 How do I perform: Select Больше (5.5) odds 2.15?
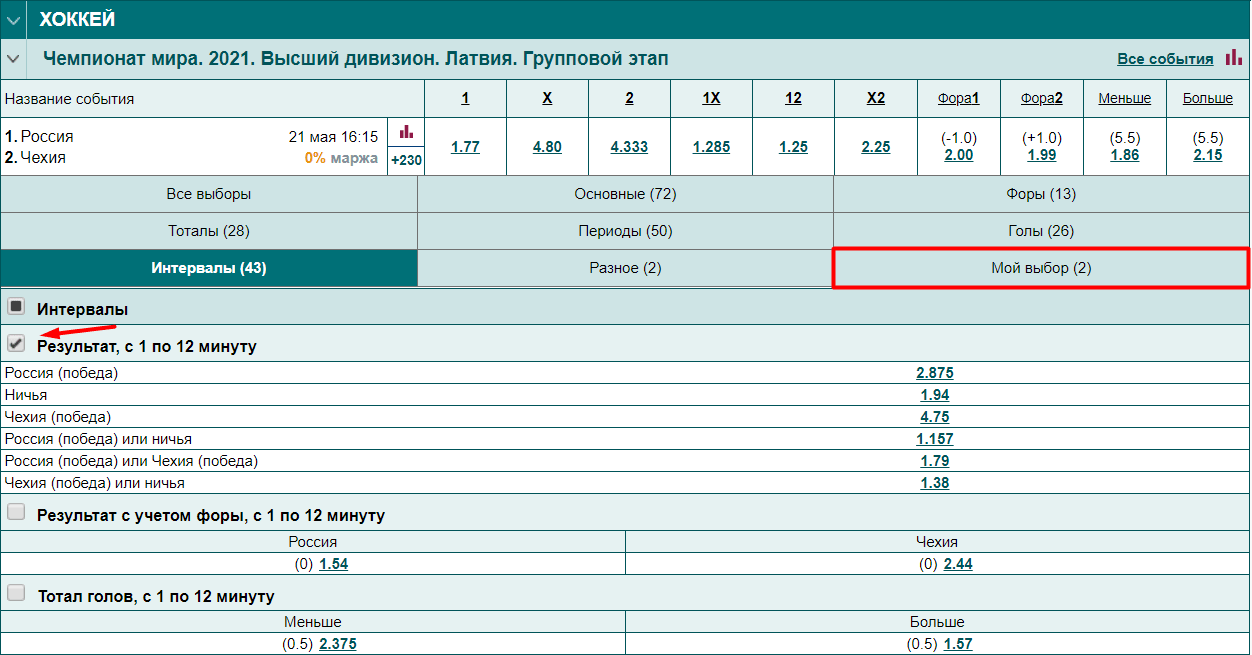click(1207, 155)
